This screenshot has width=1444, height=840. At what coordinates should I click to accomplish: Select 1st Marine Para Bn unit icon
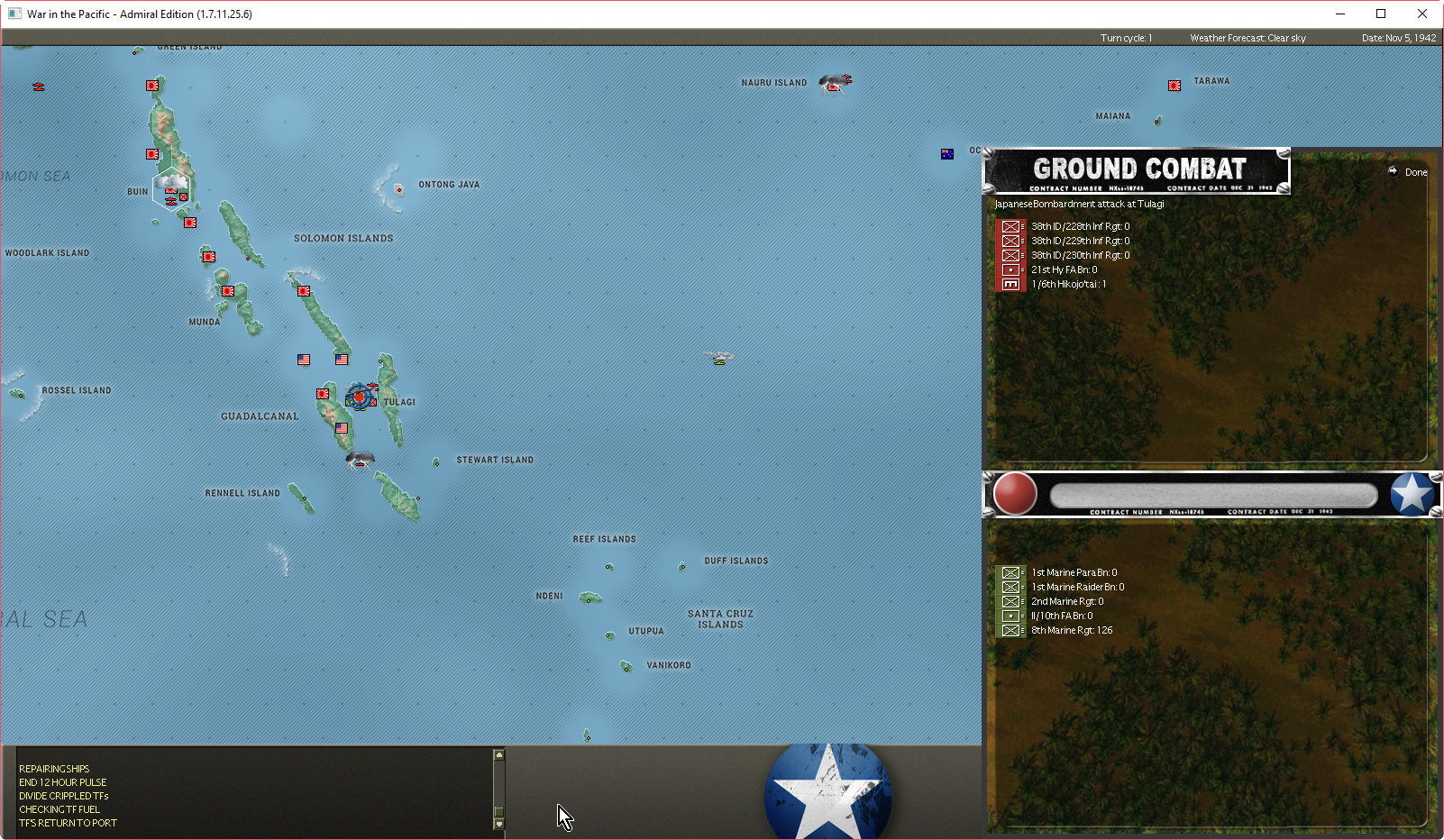[x=1011, y=572]
